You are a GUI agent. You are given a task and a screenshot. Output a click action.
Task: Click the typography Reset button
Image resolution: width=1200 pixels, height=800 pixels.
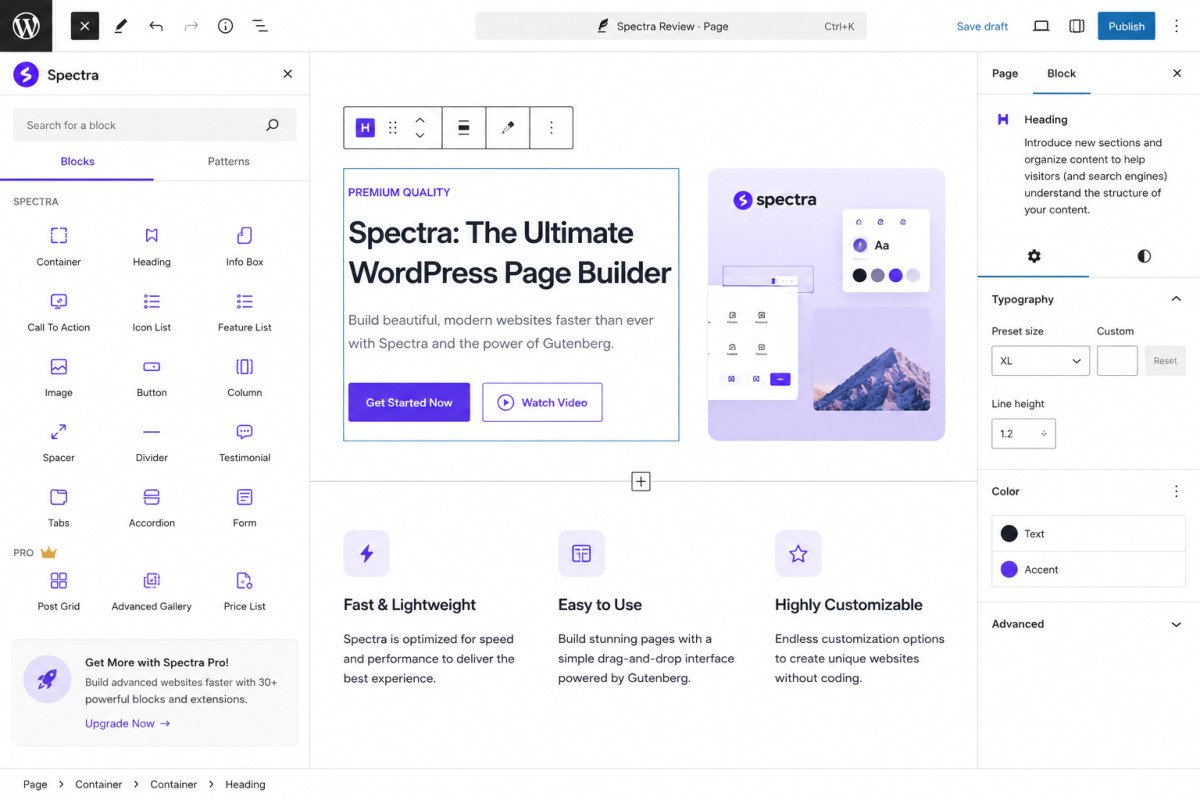[x=1165, y=361]
